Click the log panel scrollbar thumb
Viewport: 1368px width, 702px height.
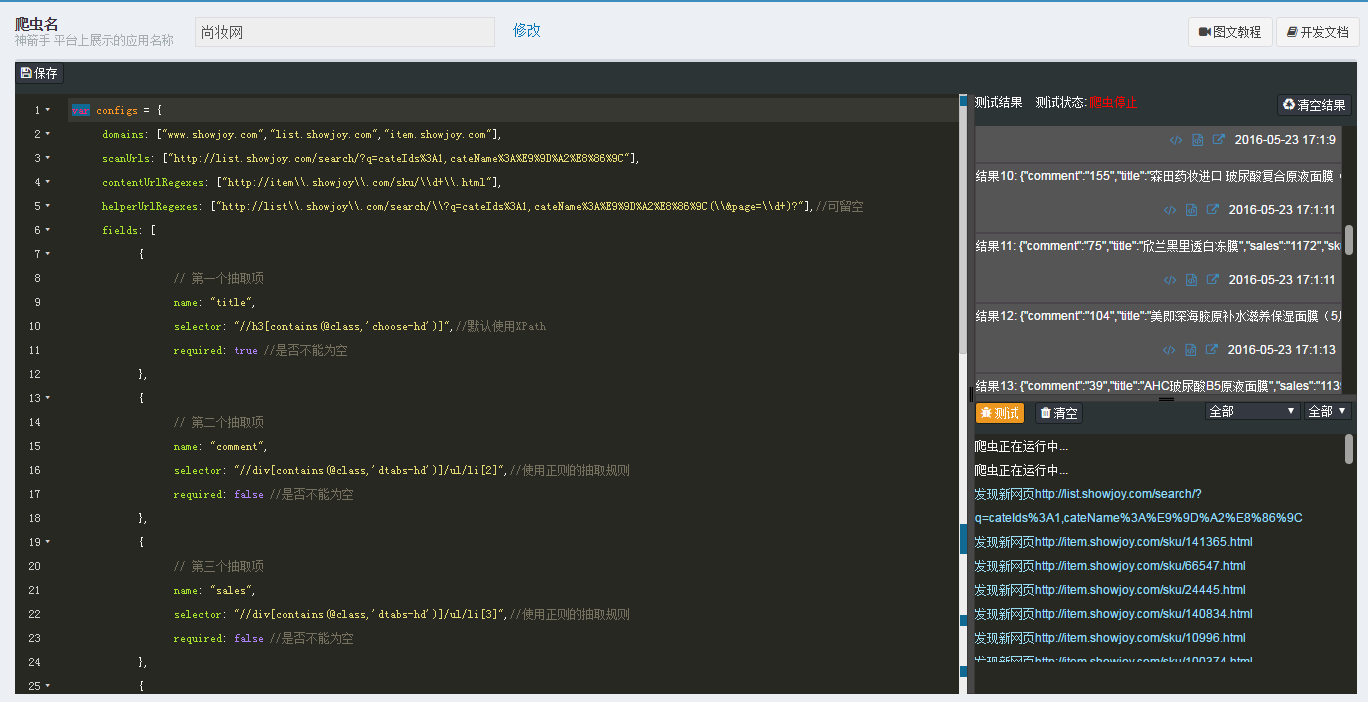pos(1348,449)
